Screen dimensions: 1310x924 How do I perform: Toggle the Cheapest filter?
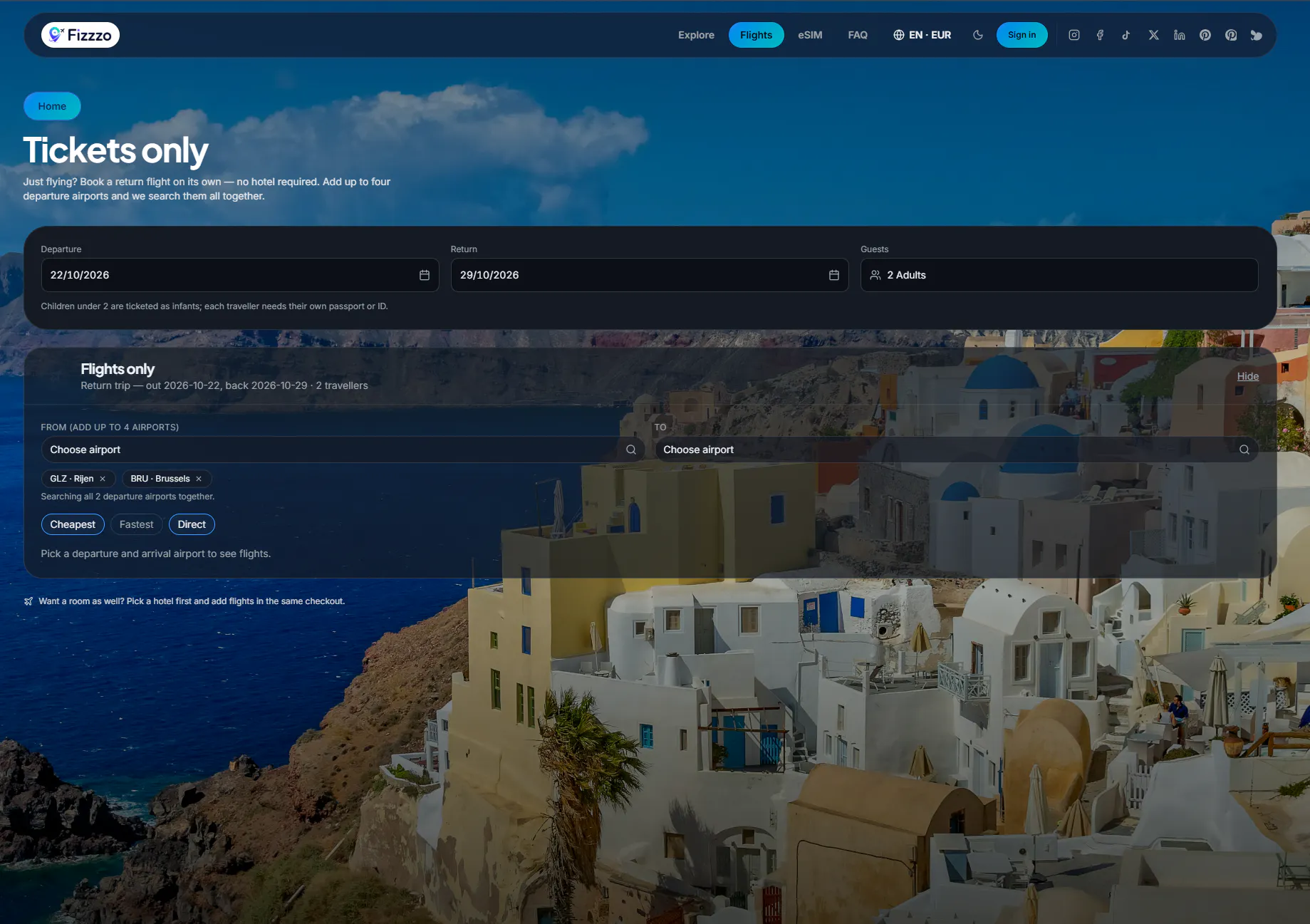(73, 524)
